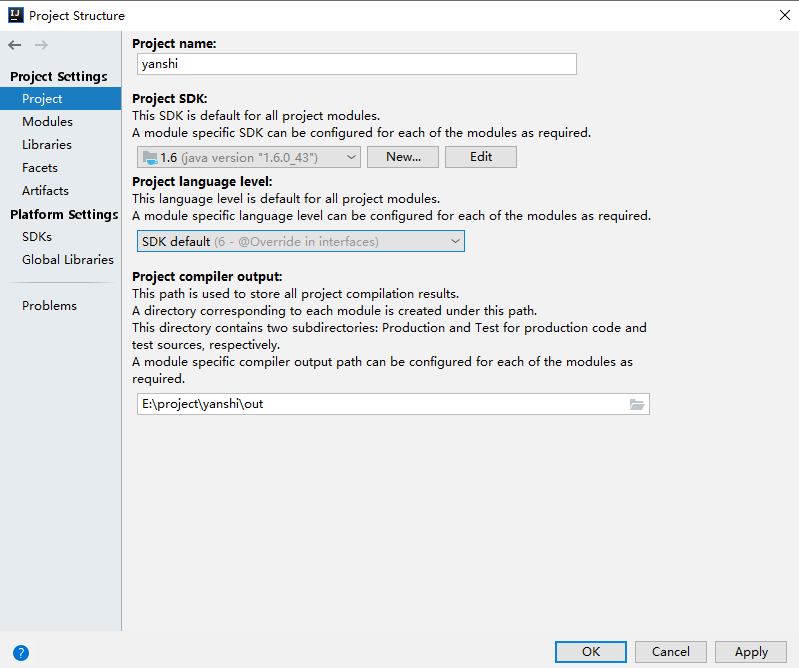Open the Artifacts section
The height and width of the screenshot is (668, 799).
45,191
